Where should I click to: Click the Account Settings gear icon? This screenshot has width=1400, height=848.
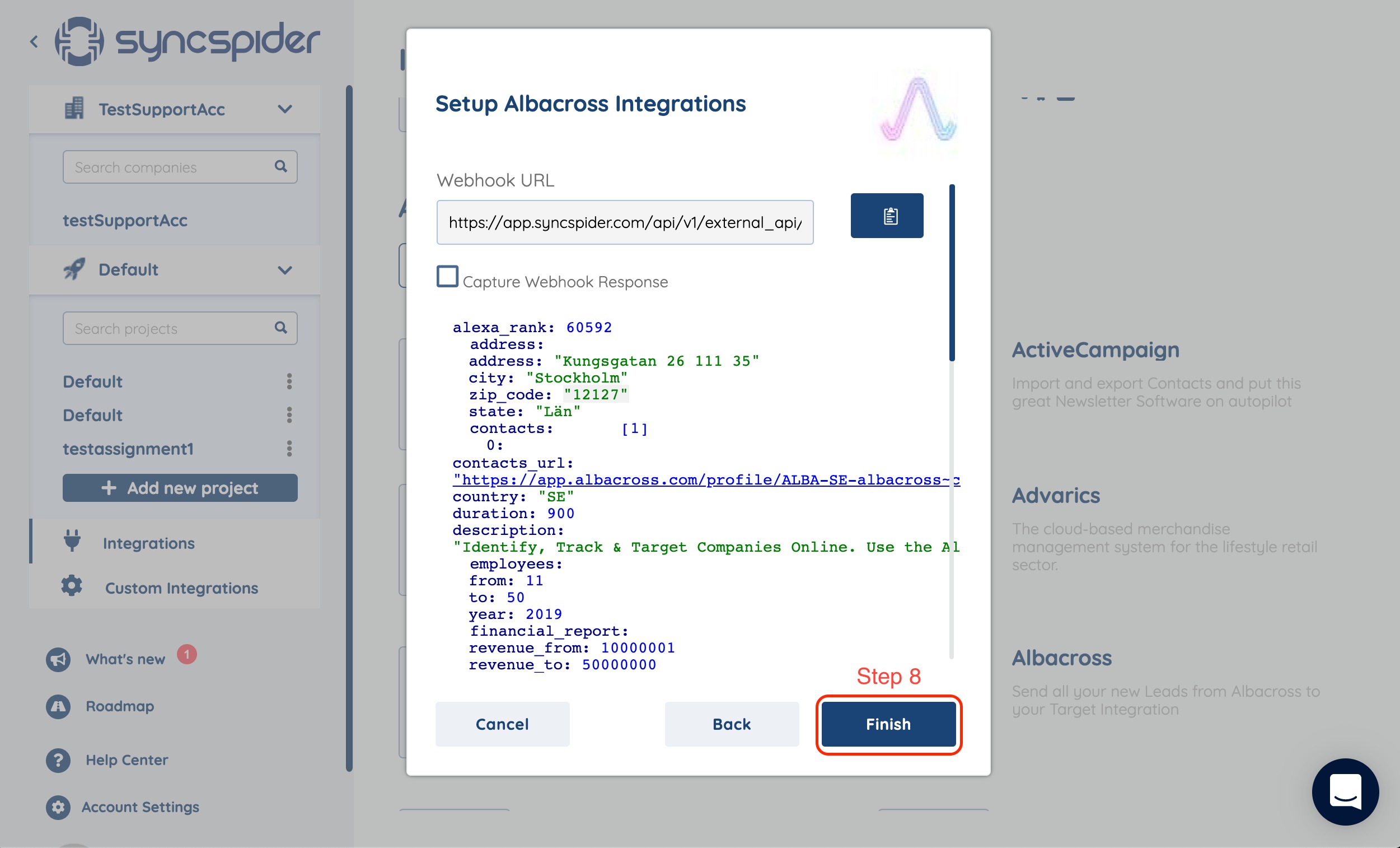(58, 807)
